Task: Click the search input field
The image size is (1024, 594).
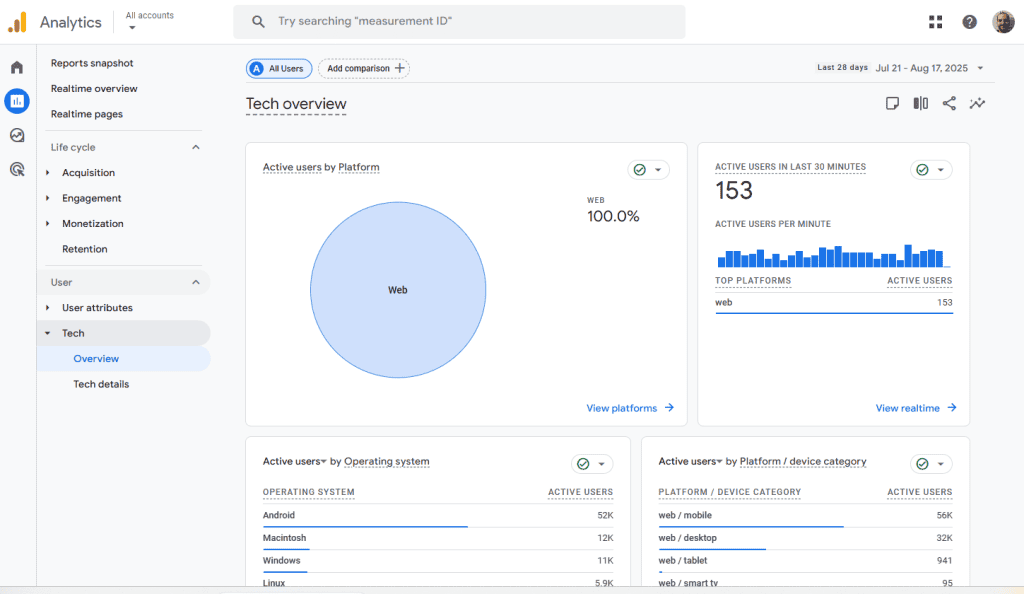Action: click(x=460, y=21)
